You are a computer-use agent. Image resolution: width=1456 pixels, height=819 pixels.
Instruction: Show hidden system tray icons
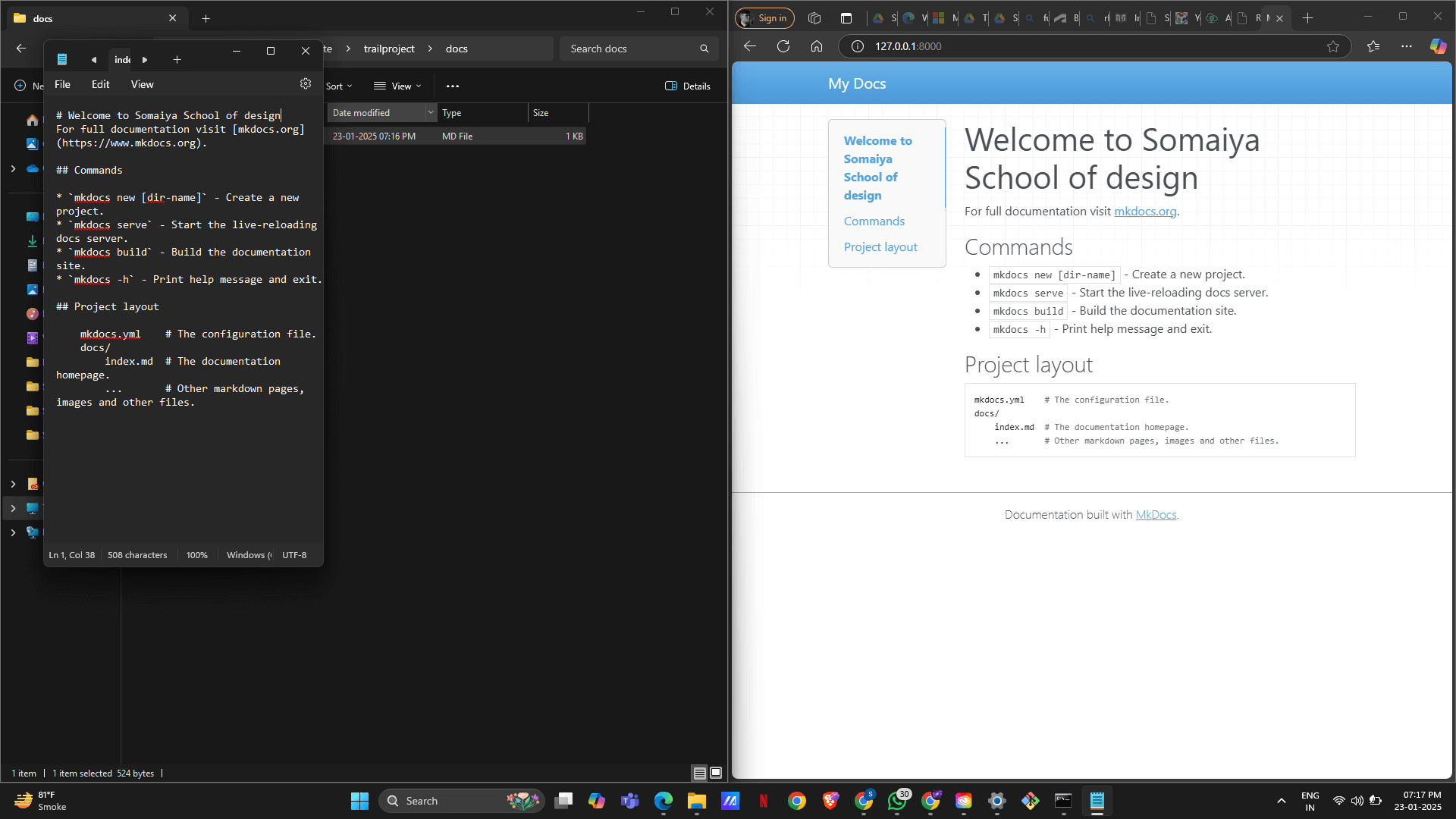tap(1282, 801)
